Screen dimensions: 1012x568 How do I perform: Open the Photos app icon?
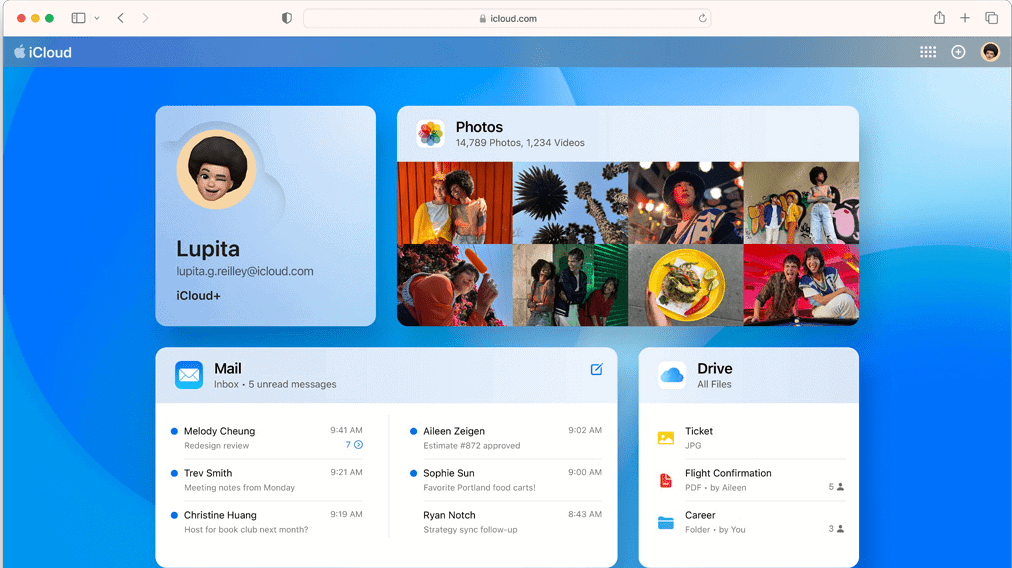pyautogui.click(x=430, y=134)
